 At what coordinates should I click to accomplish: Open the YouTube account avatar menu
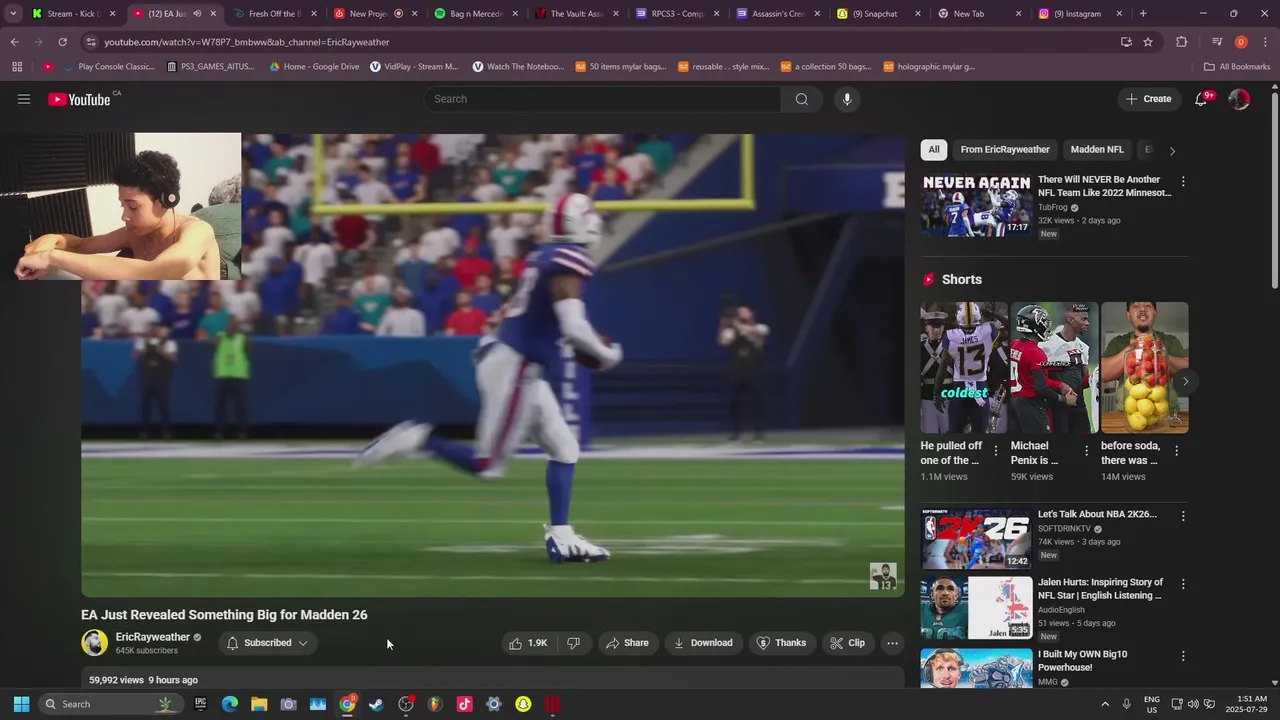click(1239, 99)
